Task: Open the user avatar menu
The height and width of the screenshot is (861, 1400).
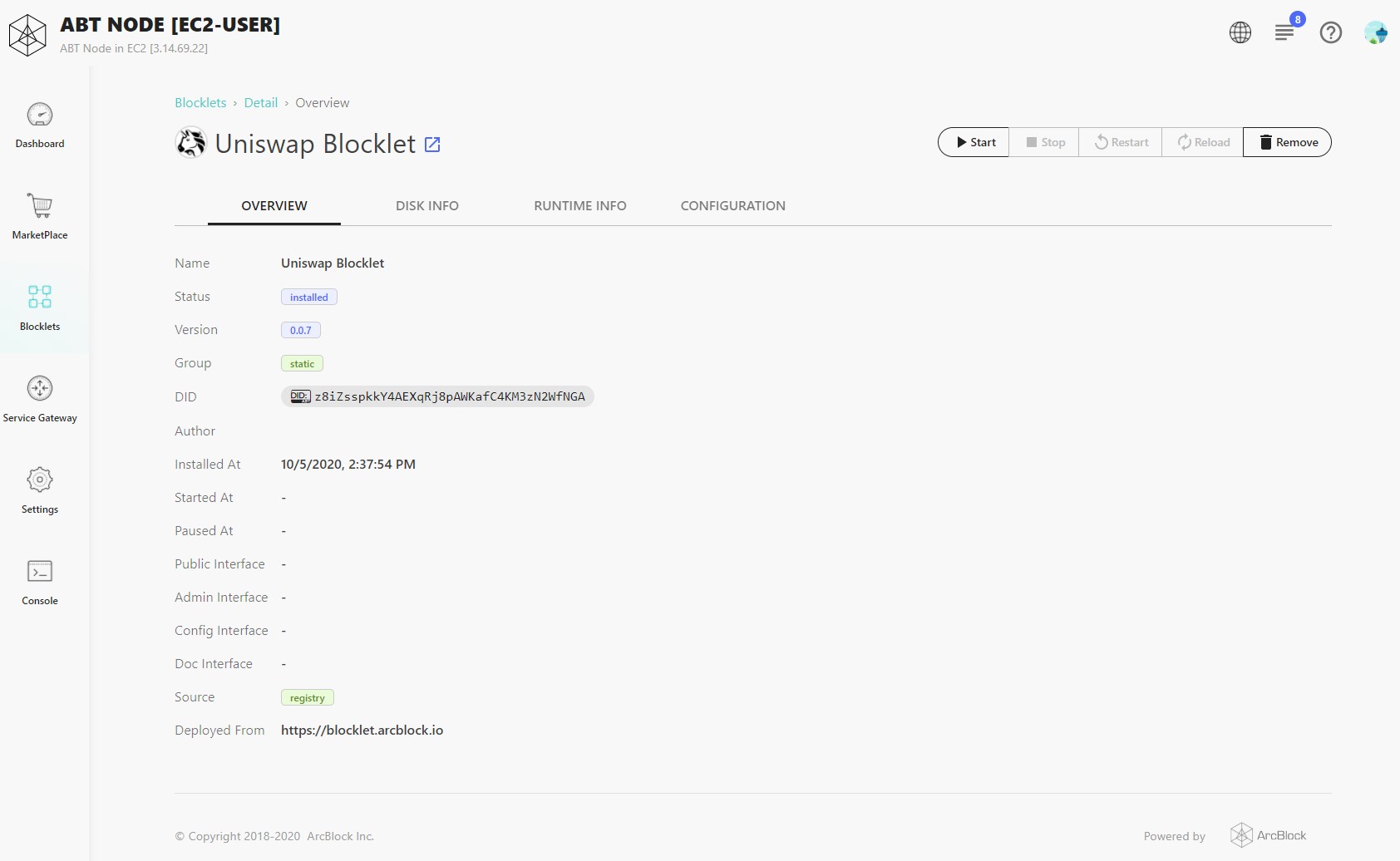Action: coord(1375,32)
